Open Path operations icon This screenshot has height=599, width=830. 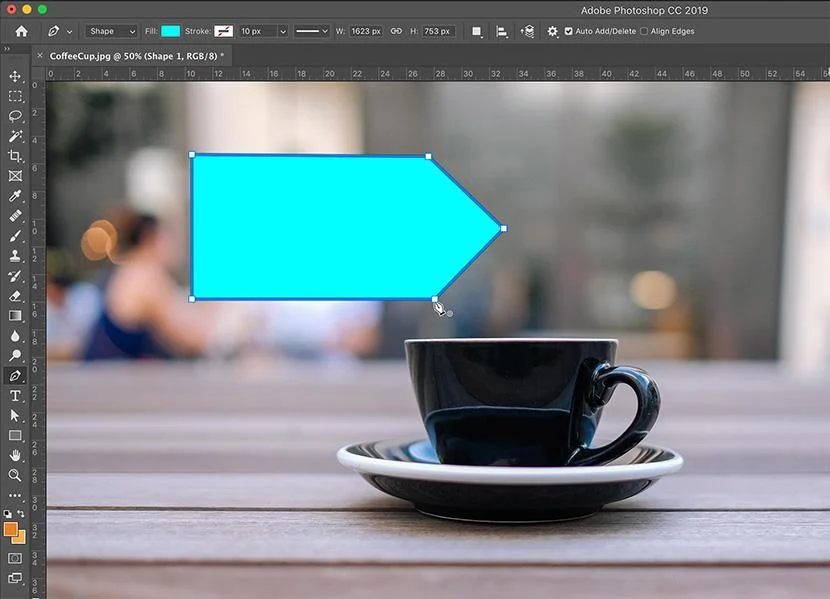click(x=477, y=31)
